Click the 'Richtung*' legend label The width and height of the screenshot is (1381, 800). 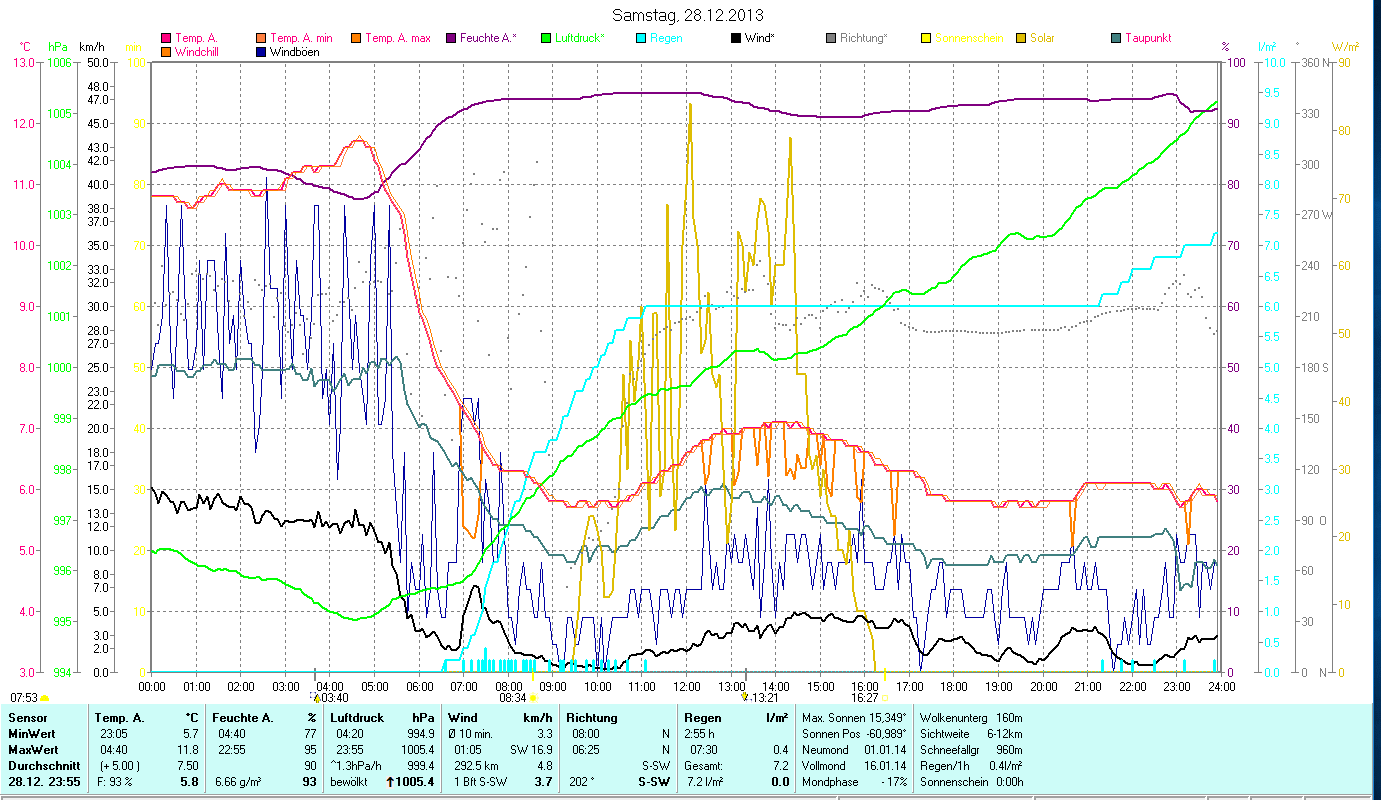pyautogui.click(x=864, y=39)
